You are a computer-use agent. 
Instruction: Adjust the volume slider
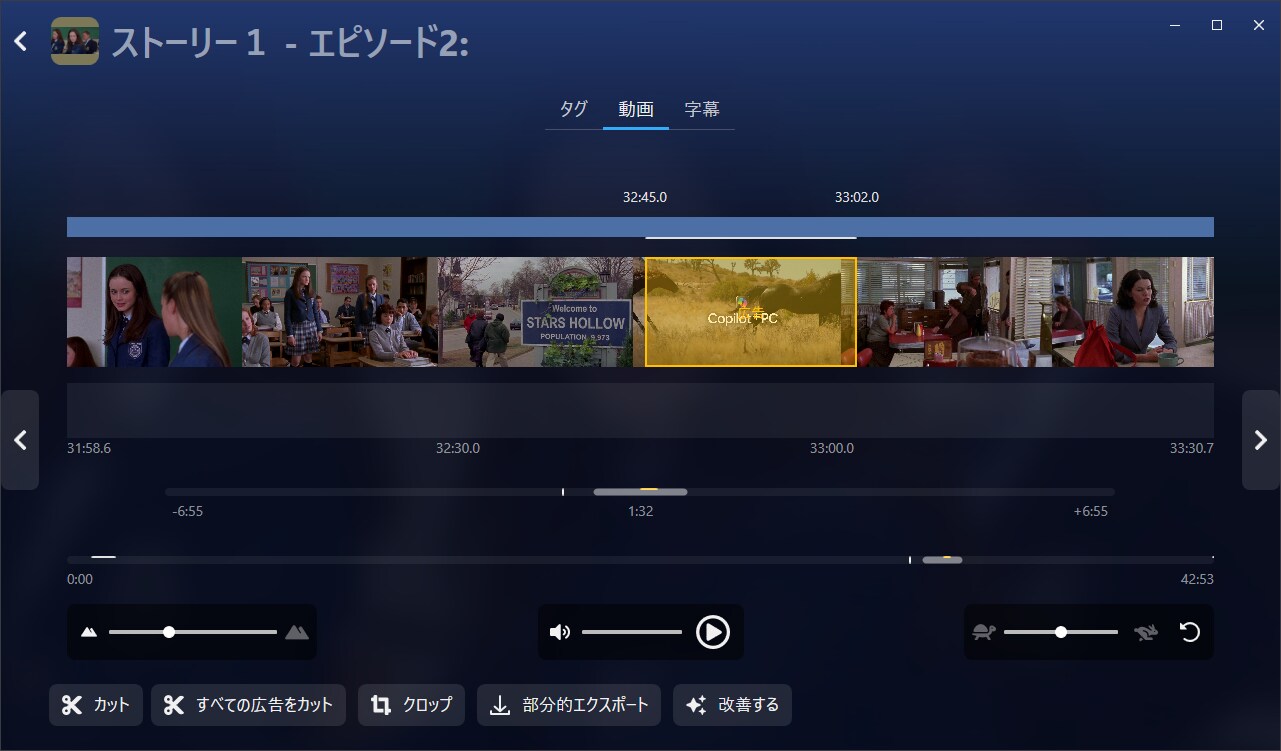632,632
